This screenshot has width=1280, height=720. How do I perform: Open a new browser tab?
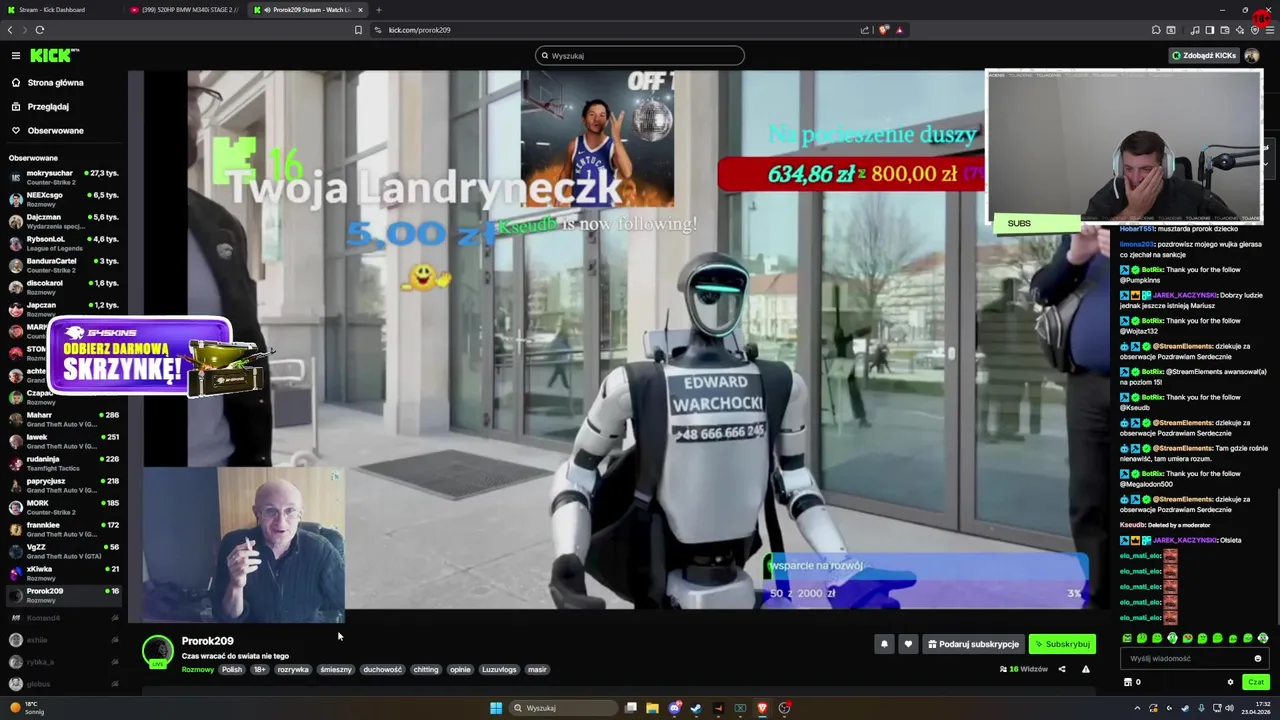[378, 10]
